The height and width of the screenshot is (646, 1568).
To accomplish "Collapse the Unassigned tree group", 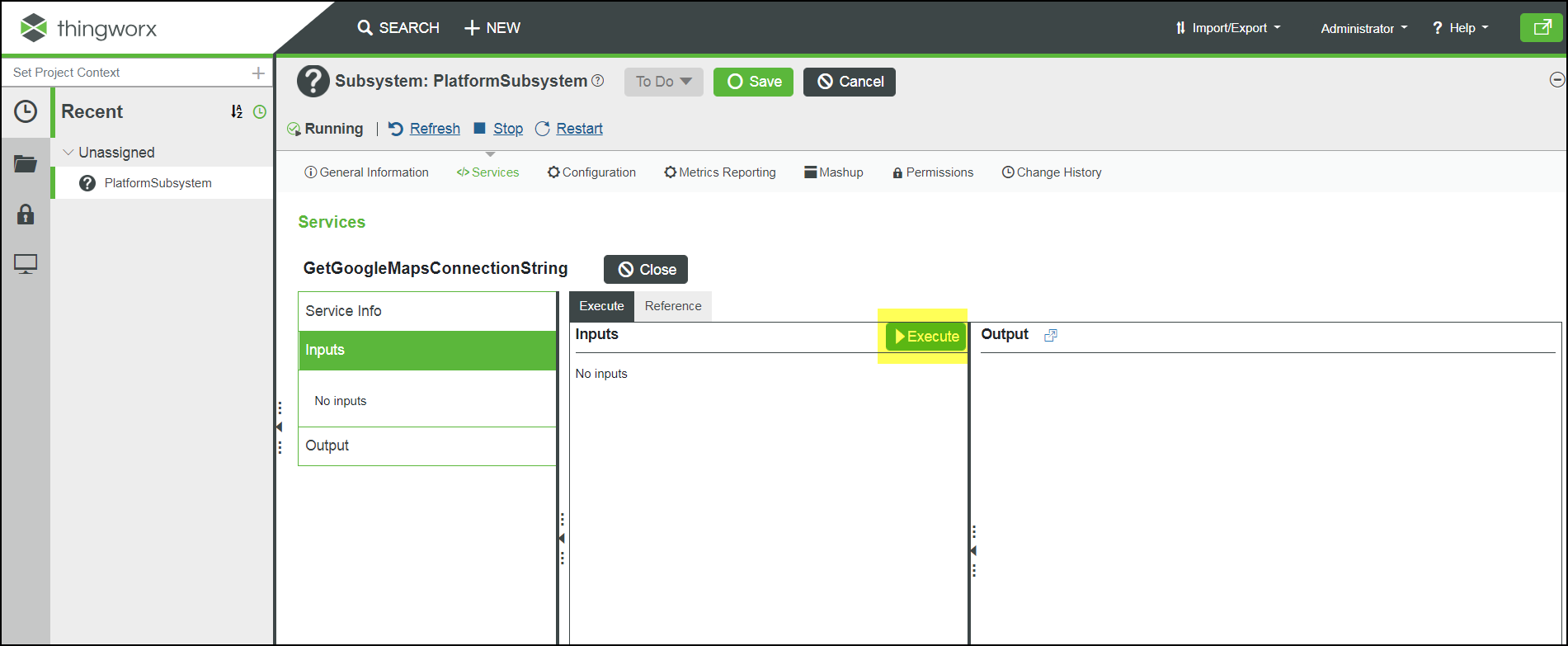I will click(x=68, y=153).
